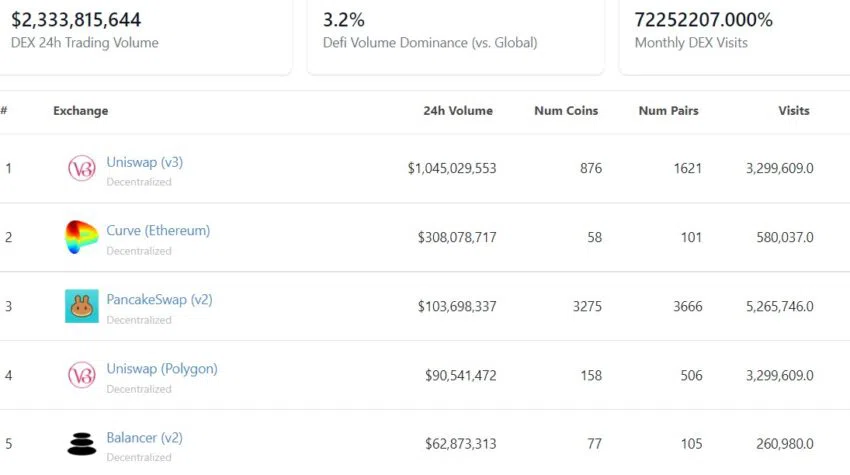Sort exchanges by Visits column

pos(794,111)
